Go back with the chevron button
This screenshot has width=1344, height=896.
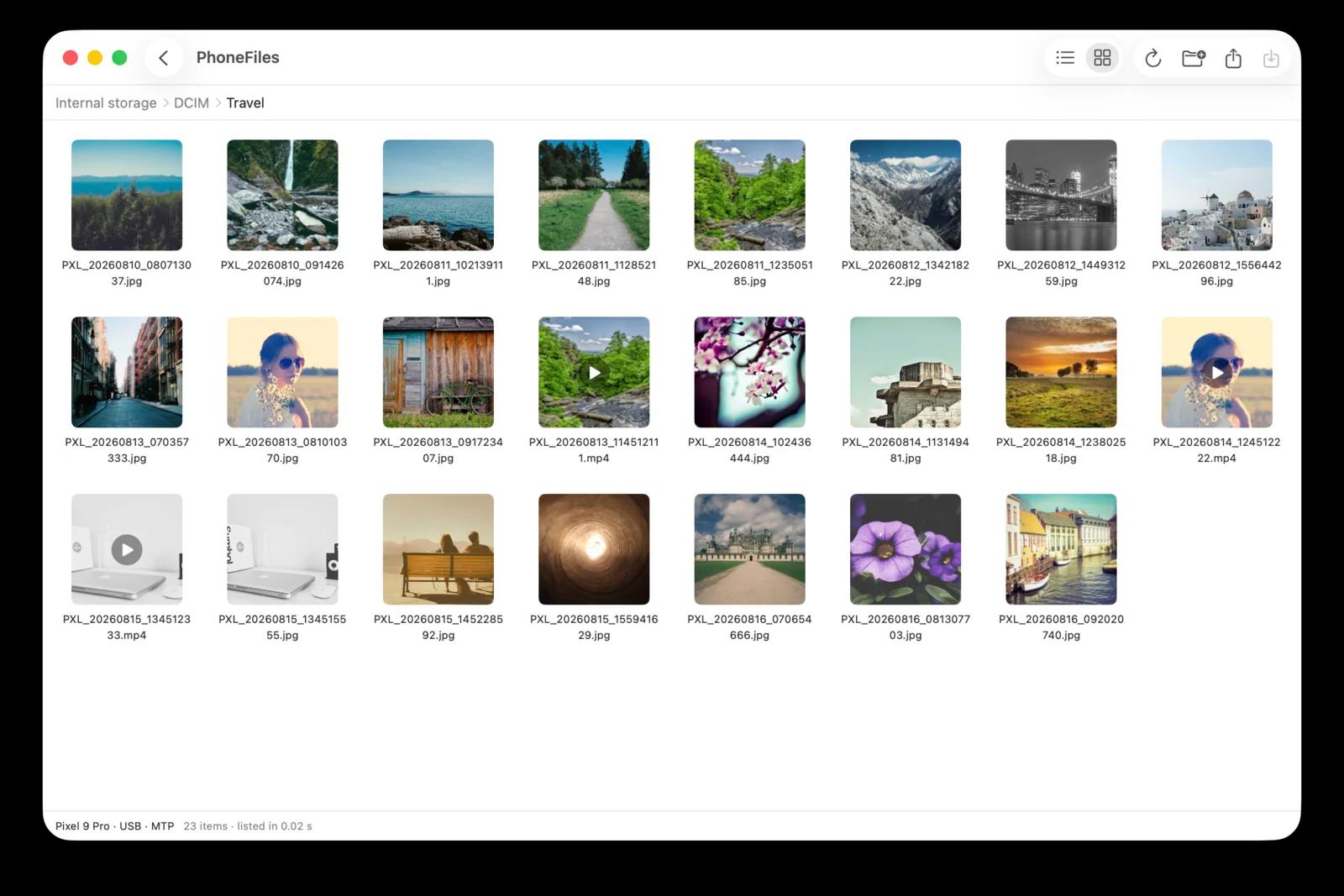point(164,57)
